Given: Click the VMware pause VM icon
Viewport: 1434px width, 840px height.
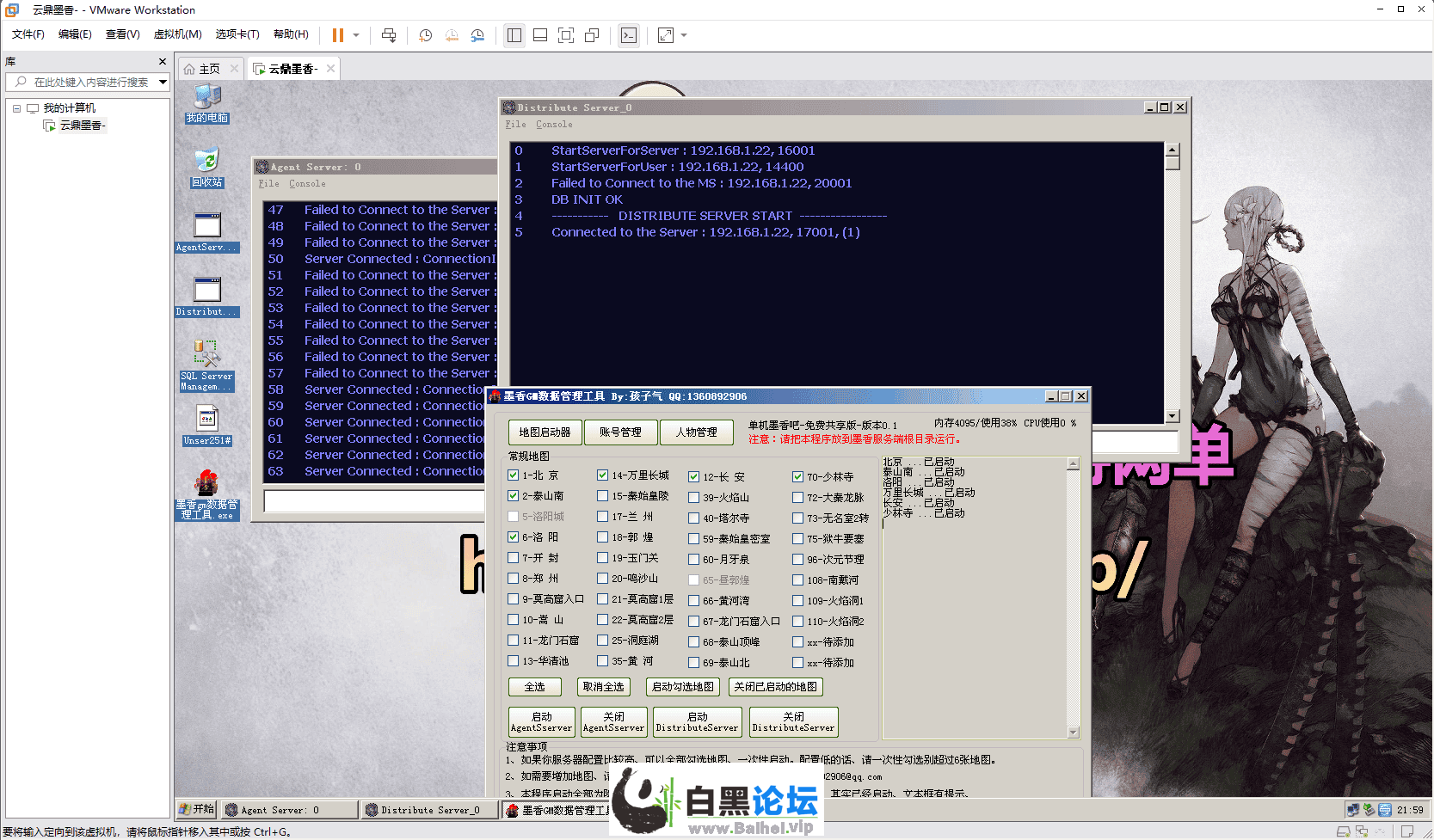Looking at the screenshot, I should (338, 35).
